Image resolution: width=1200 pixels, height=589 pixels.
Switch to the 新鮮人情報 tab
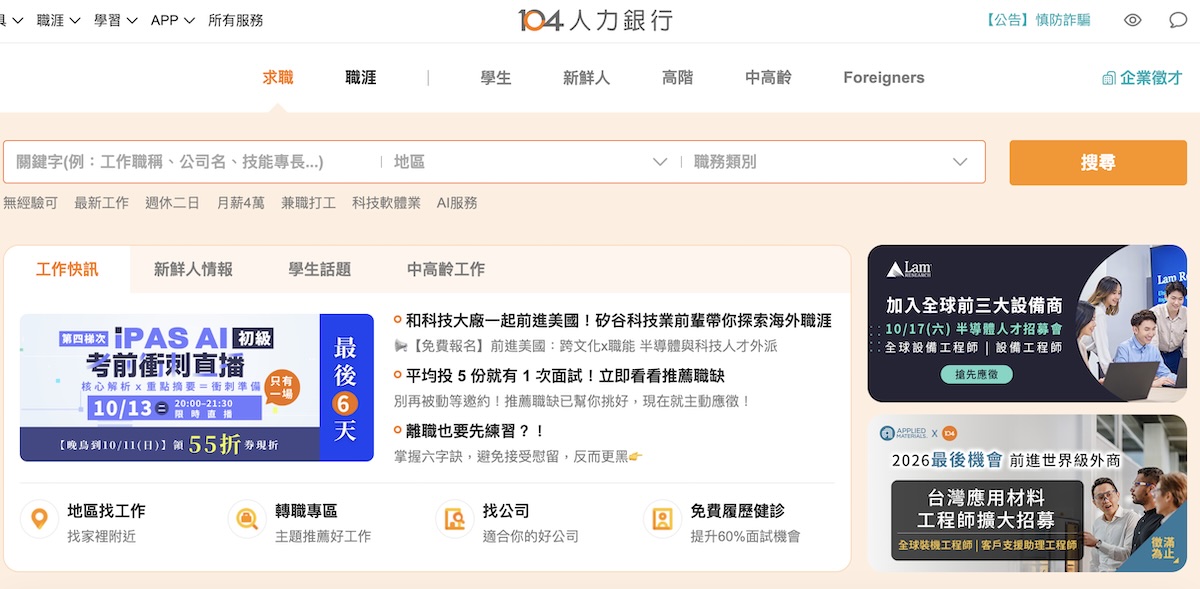pyautogui.click(x=193, y=269)
